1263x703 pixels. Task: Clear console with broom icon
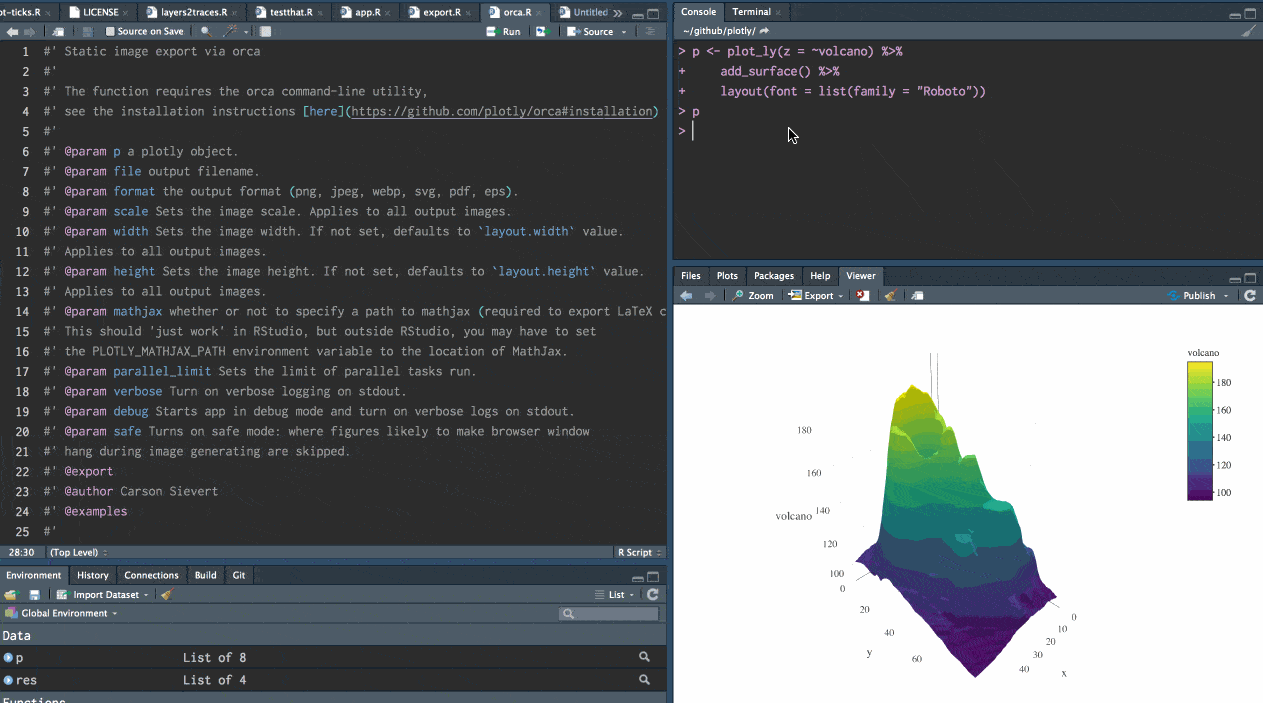coord(1248,31)
